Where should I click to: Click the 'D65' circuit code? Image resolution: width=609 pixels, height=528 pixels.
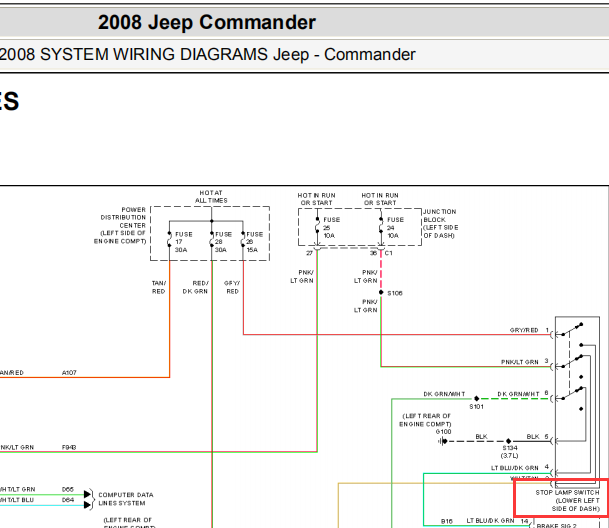click(68, 490)
